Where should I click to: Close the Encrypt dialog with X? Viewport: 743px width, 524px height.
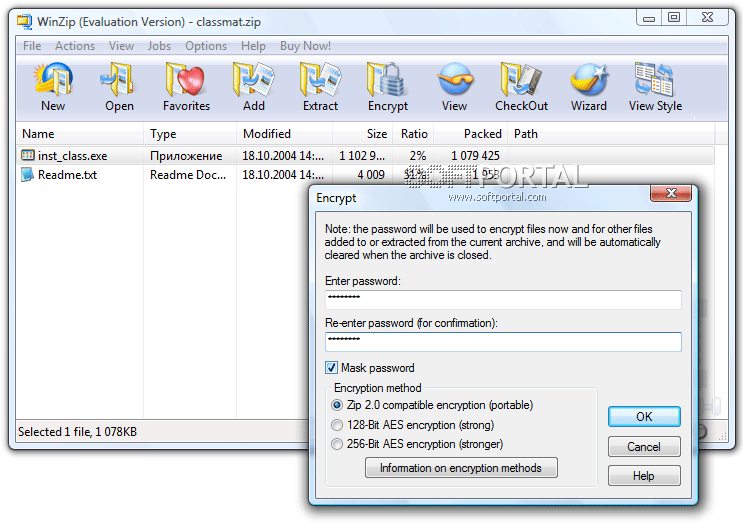(671, 193)
